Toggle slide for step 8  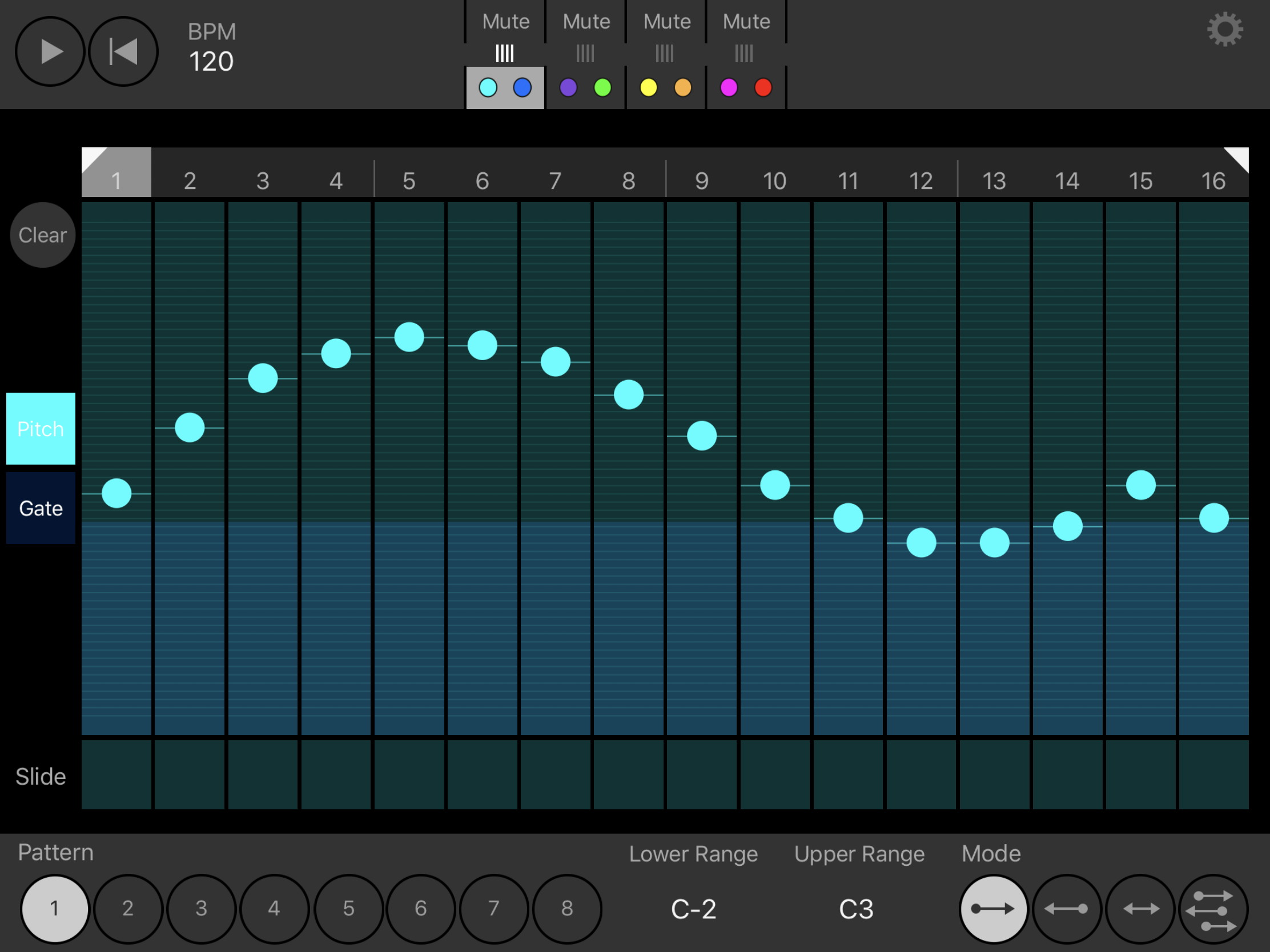[x=629, y=774]
